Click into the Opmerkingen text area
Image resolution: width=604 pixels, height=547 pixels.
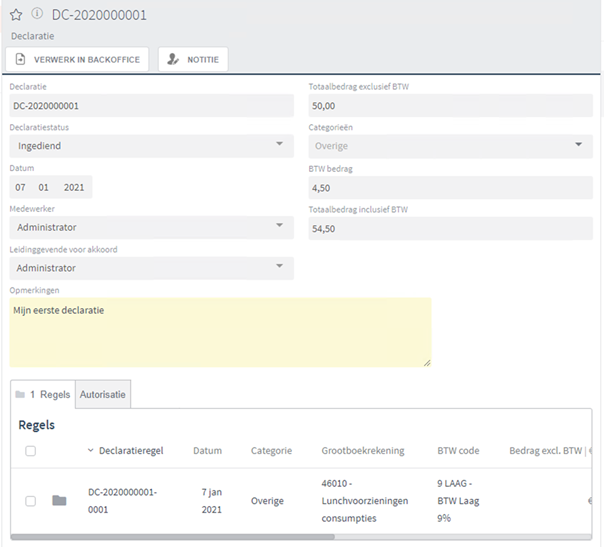220,332
